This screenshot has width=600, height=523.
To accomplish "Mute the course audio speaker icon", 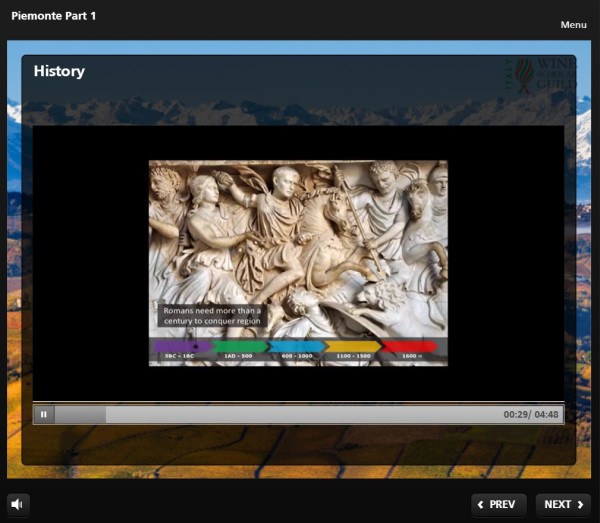I will (18, 504).
